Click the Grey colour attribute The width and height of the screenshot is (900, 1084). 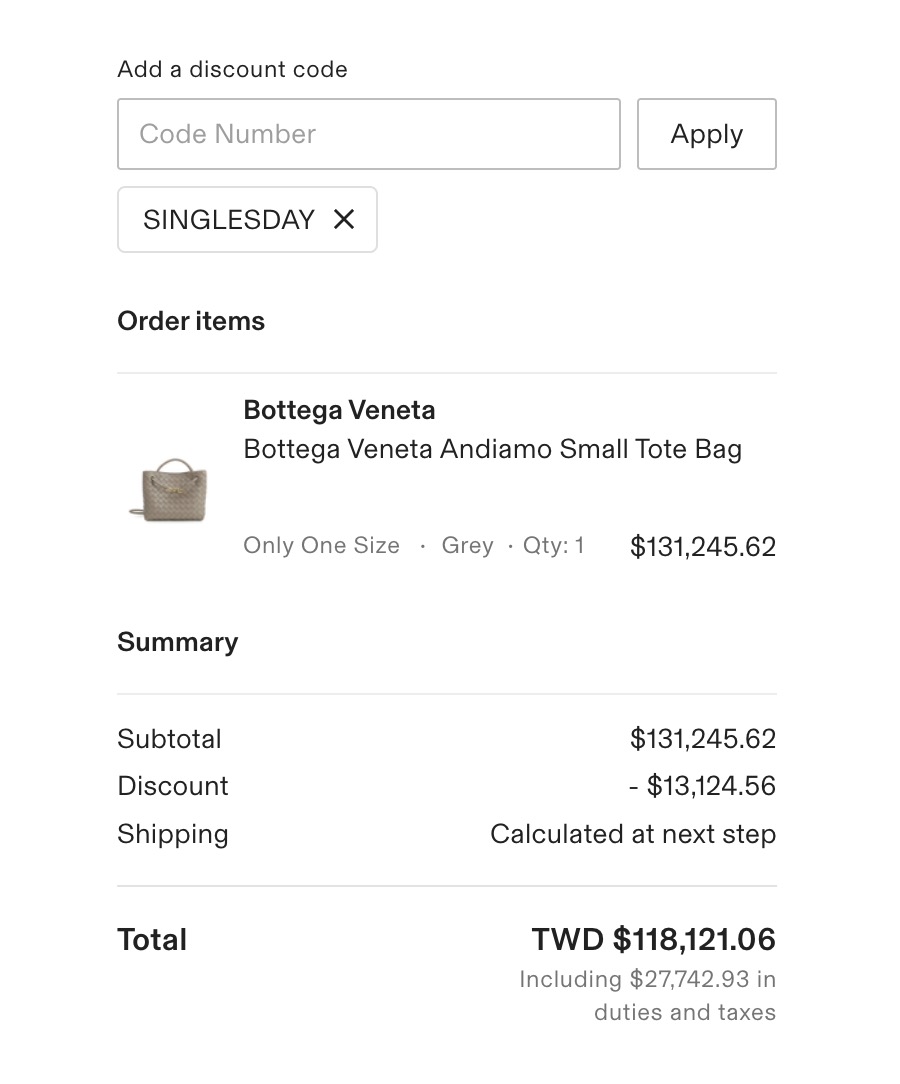tap(467, 546)
